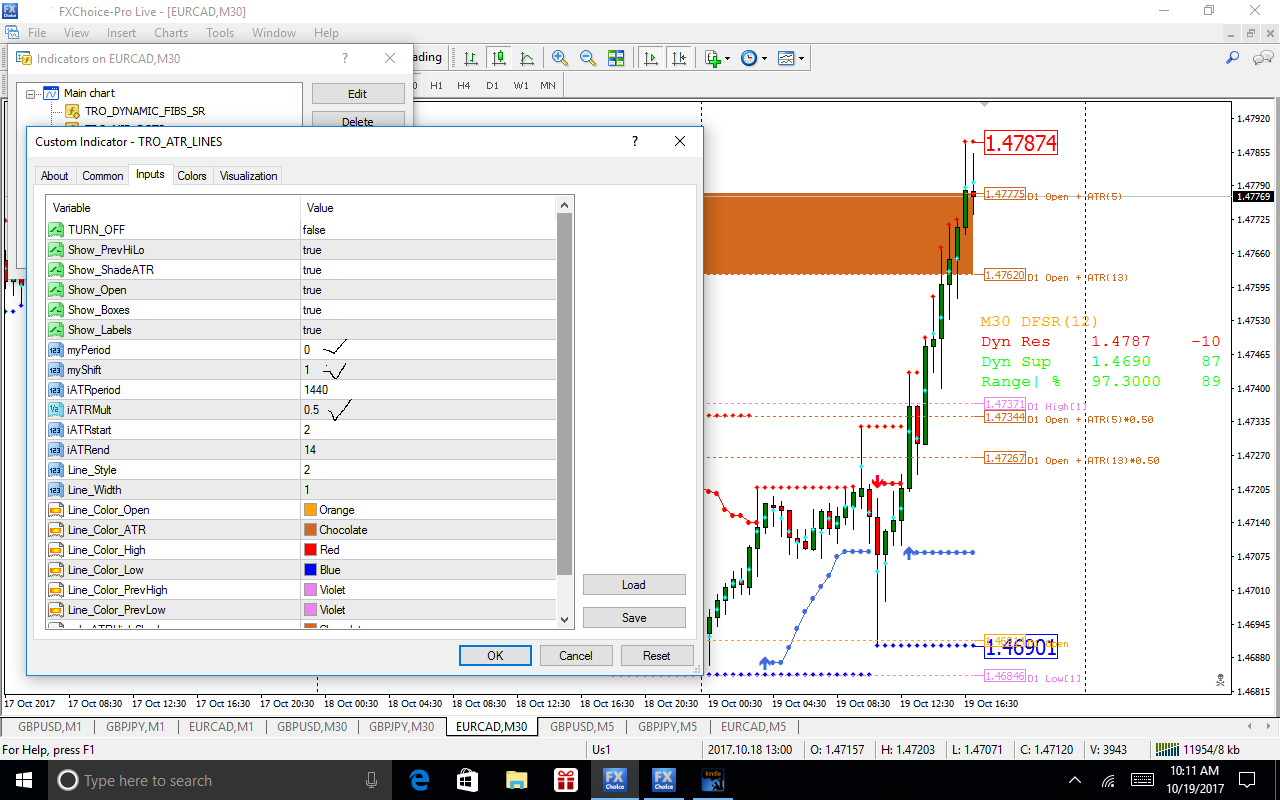The image size is (1280, 800).
Task: Switch to bar chart view
Action: pos(470,58)
